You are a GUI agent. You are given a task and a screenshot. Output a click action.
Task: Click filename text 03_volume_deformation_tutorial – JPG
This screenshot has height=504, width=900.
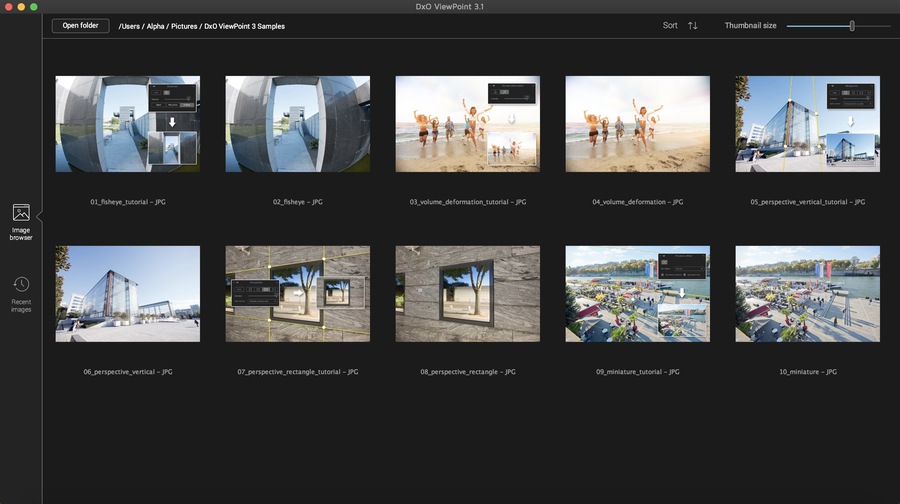(x=468, y=202)
